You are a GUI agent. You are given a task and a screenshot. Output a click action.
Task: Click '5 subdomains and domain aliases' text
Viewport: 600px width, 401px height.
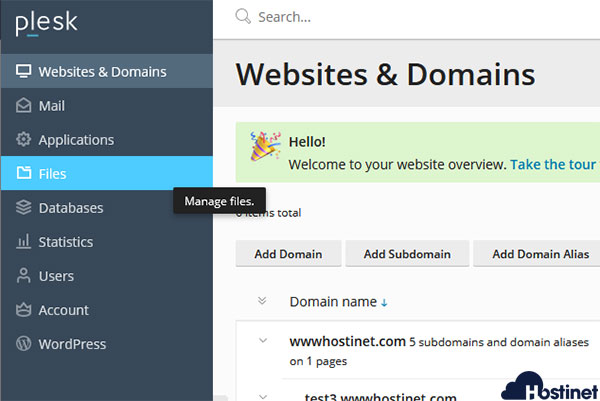coord(499,342)
